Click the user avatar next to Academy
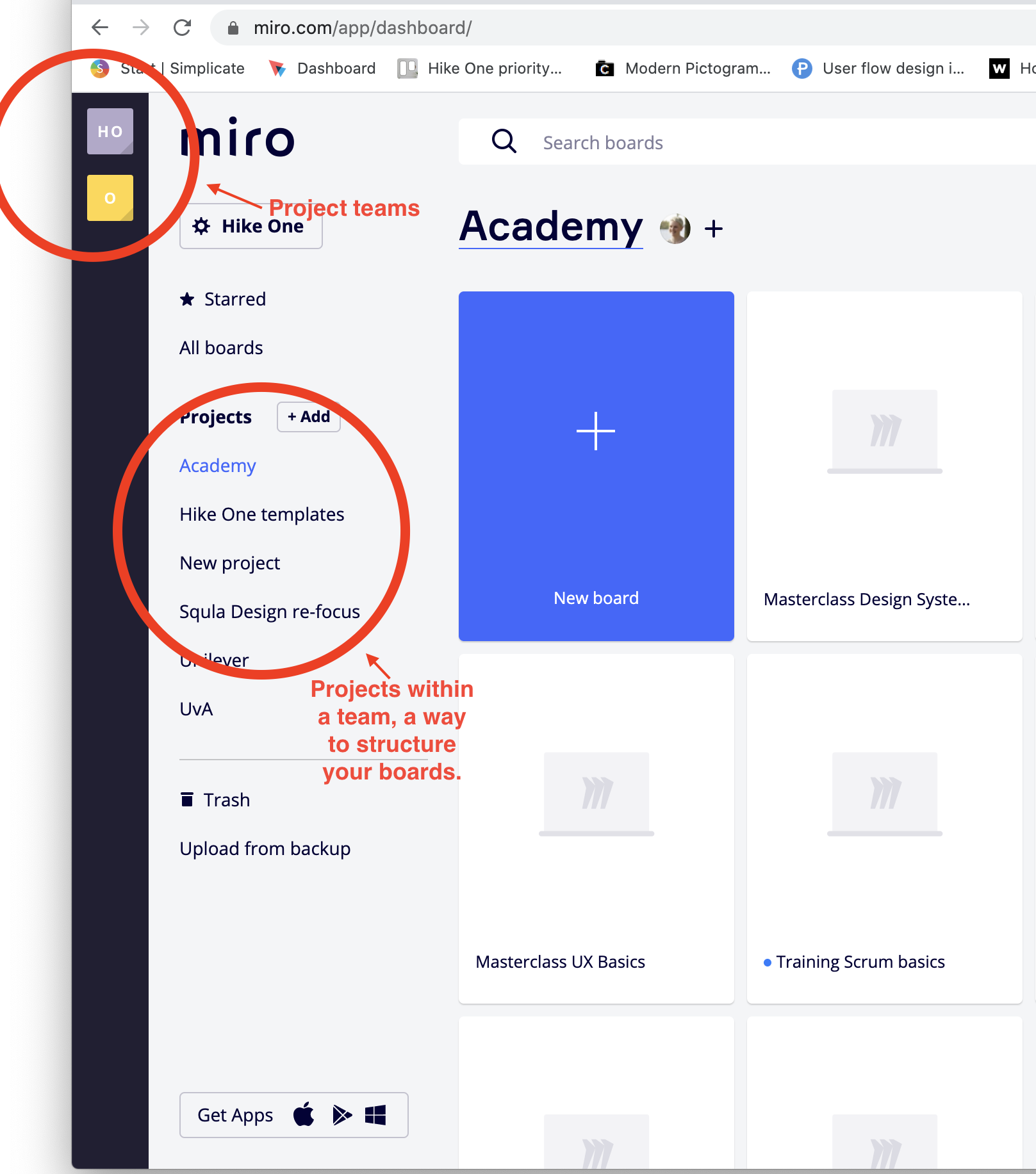 675,227
